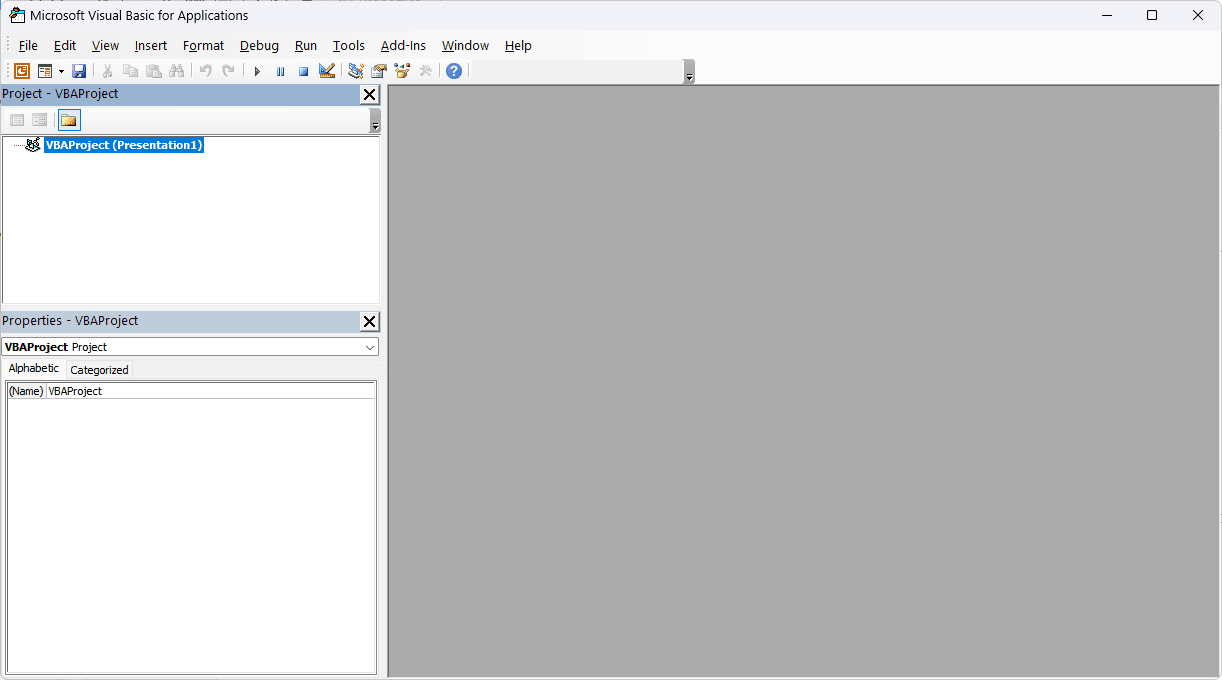Select VBAProject (Presentation1) tree node
1222x680 pixels.
[124, 145]
